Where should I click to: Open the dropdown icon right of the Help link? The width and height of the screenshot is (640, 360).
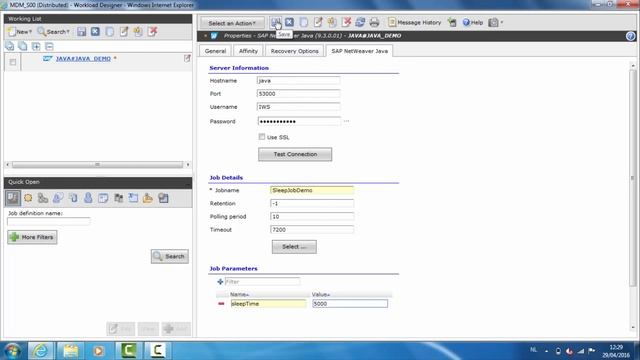(496, 22)
